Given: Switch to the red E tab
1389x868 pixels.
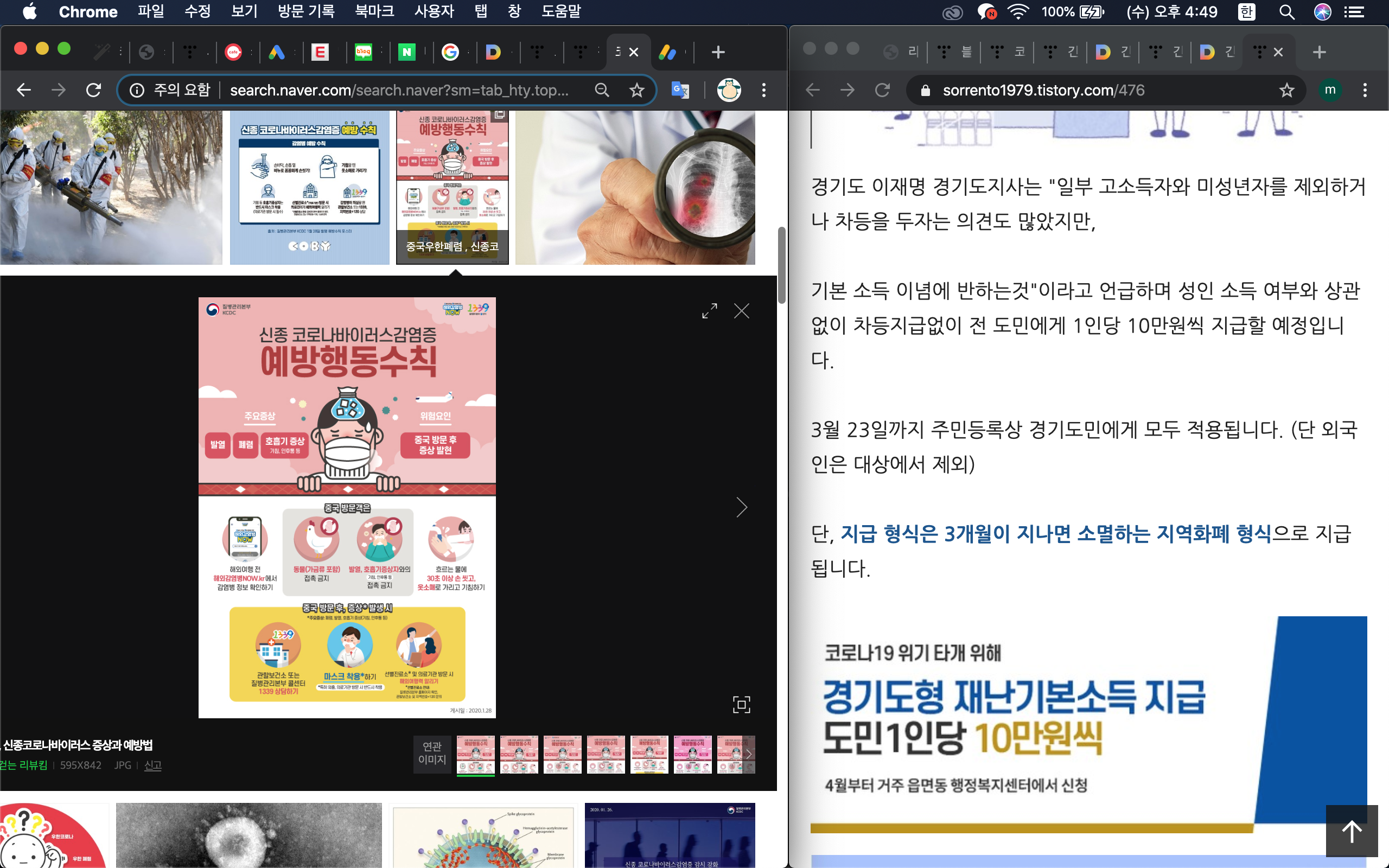Looking at the screenshot, I should pyautogui.click(x=320, y=52).
